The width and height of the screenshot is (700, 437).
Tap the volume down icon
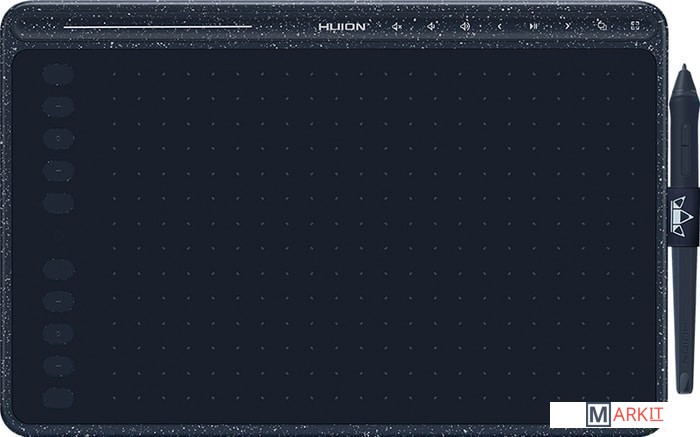click(x=429, y=27)
